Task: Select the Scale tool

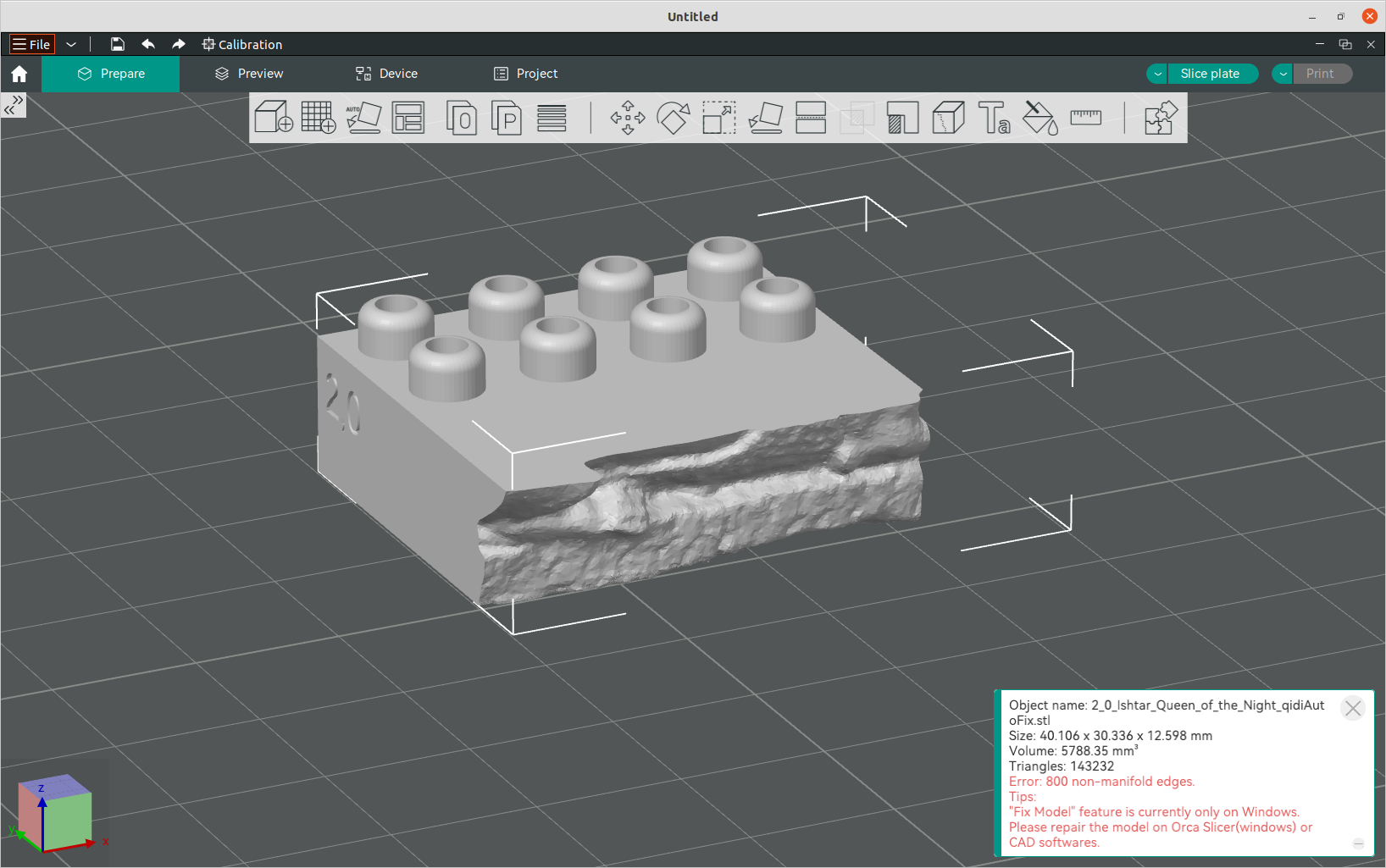Action: tap(719, 118)
